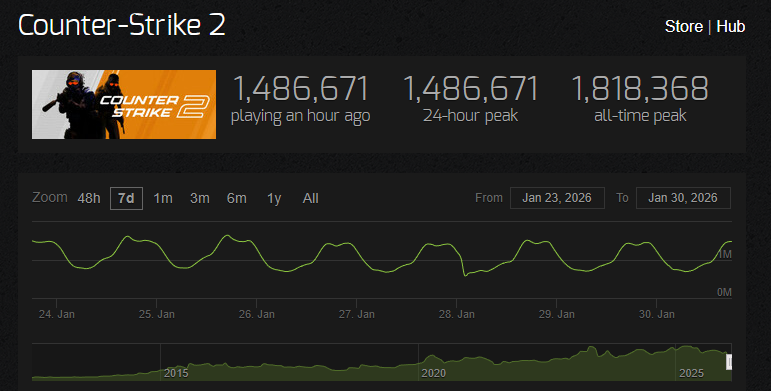Click the From date field
The height and width of the screenshot is (391, 771).
coord(557,198)
